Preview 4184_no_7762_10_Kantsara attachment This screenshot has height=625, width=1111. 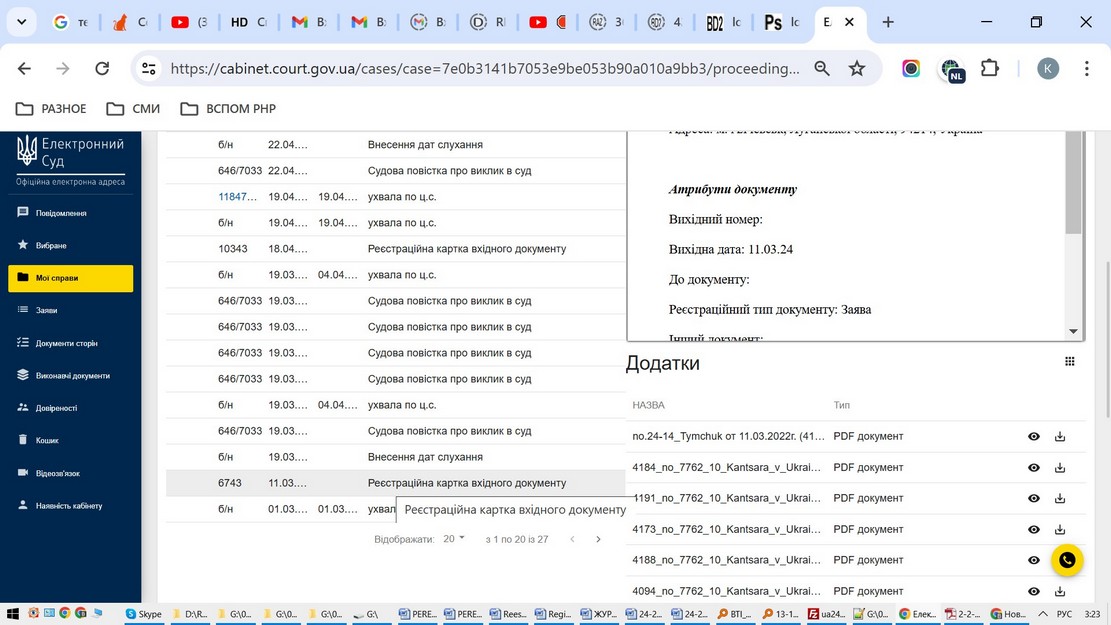1034,468
